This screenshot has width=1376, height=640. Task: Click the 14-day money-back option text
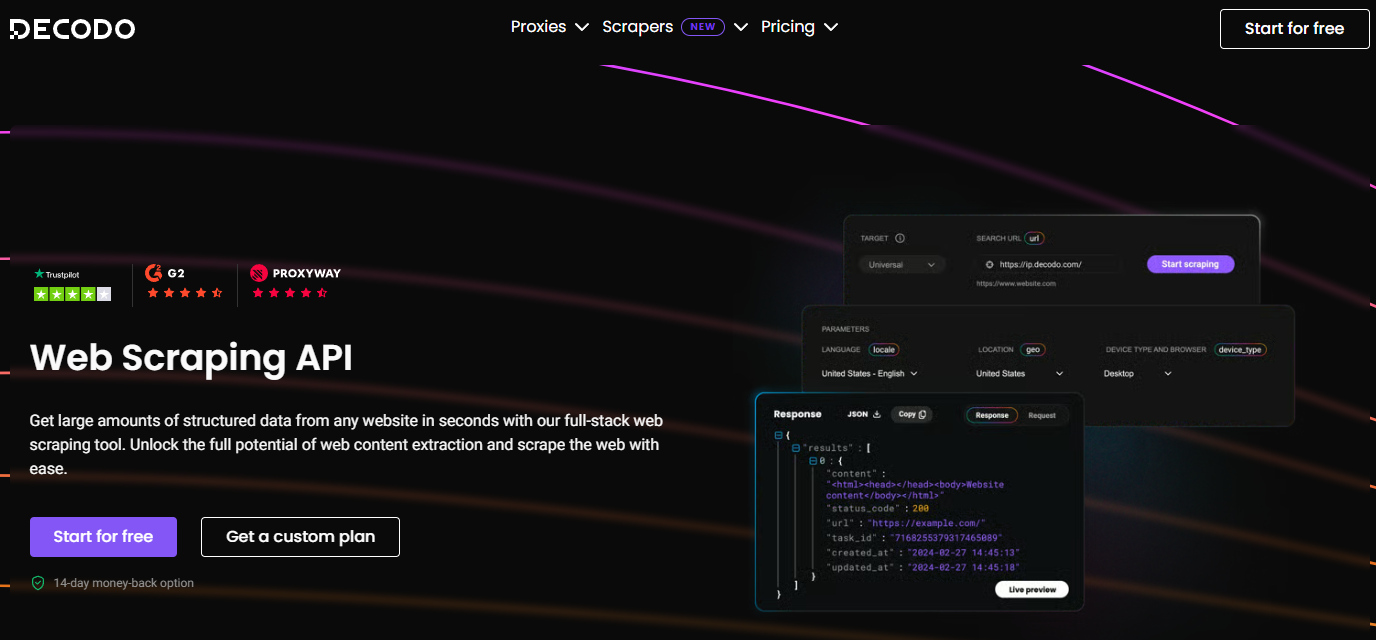pyautogui.click(x=124, y=583)
